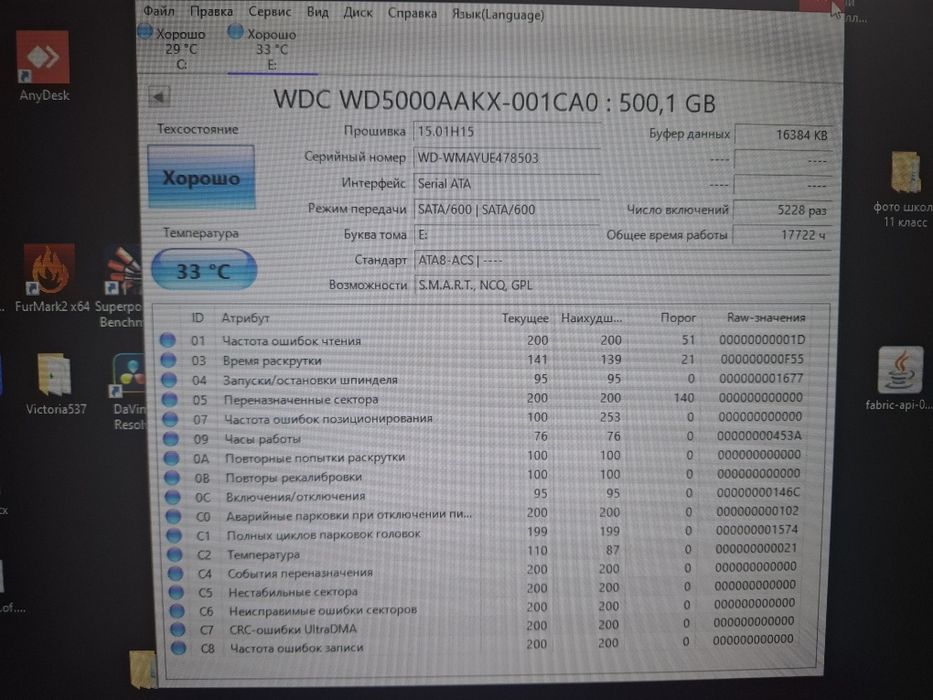Click status icon for attribute C4

tap(175, 573)
